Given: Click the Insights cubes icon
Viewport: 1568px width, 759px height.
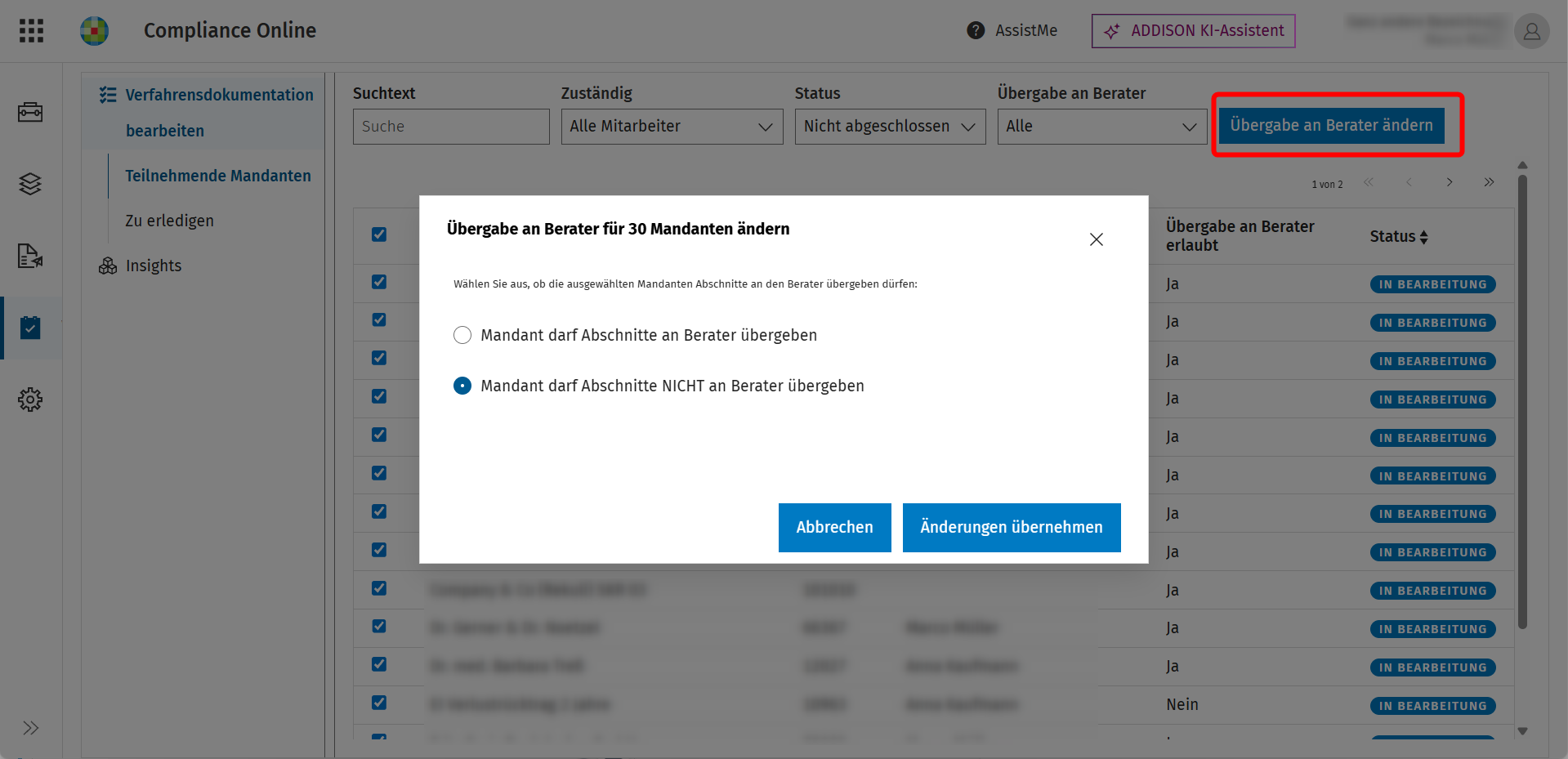Looking at the screenshot, I should pyautogui.click(x=108, y=266).
